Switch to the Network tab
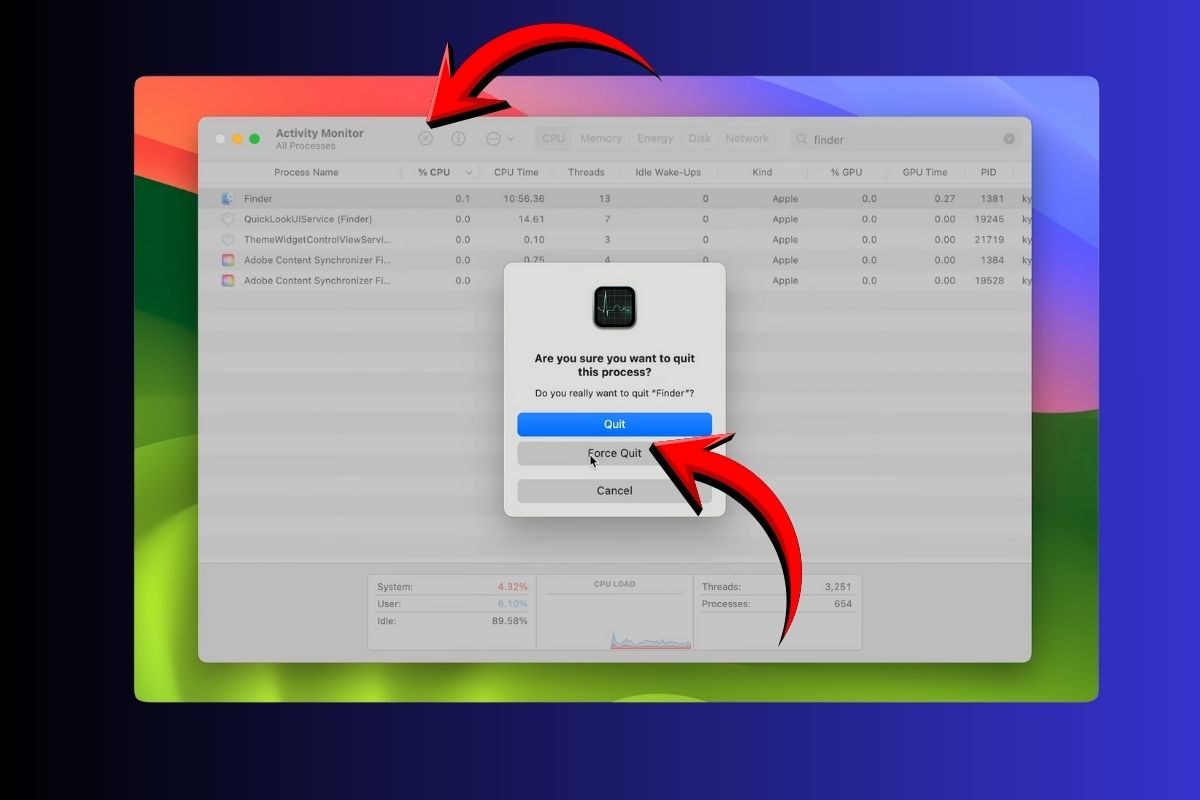Image resolution: width=1200 pixels, height=800 pixels. 747,139
